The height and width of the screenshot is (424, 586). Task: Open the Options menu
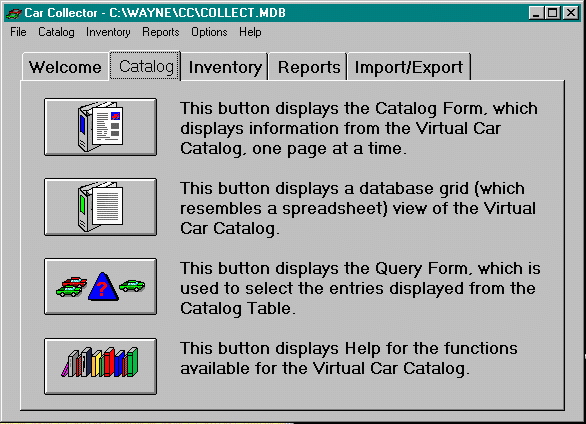coord(209,32)
